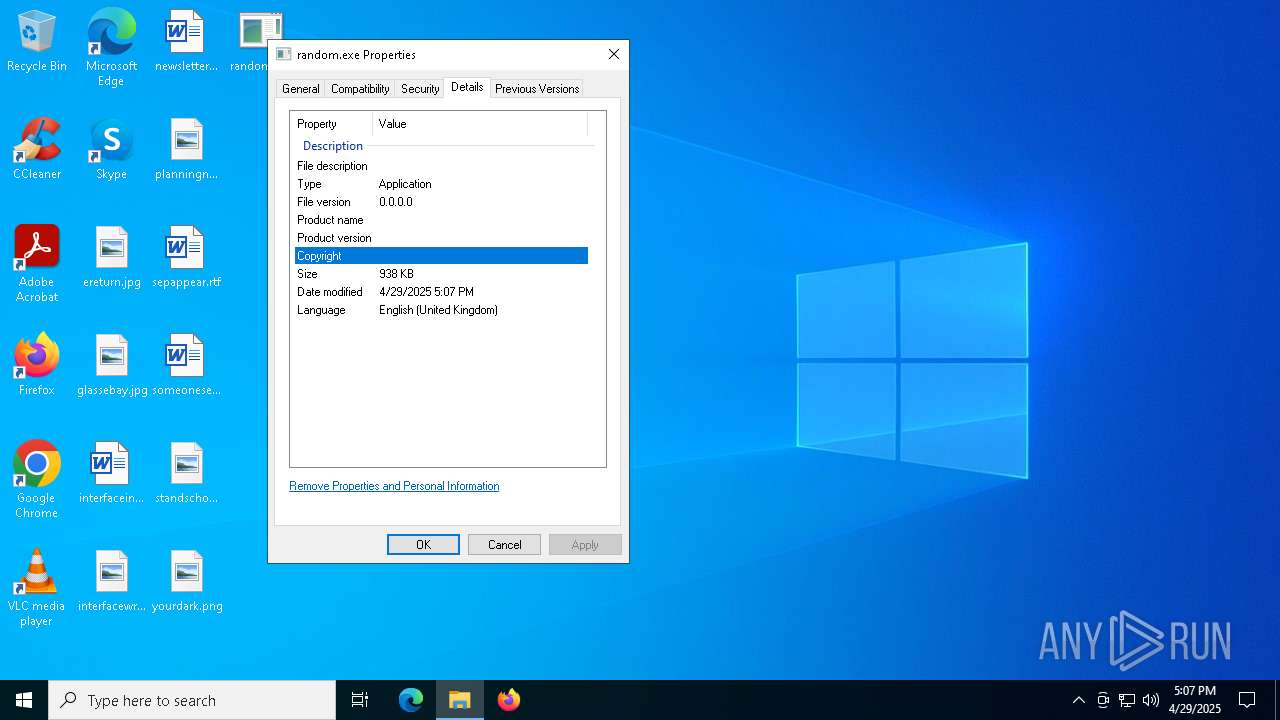Launch Edge from the taskbar
This screenshot has width=1280, height=720.
tap(411, 700)
